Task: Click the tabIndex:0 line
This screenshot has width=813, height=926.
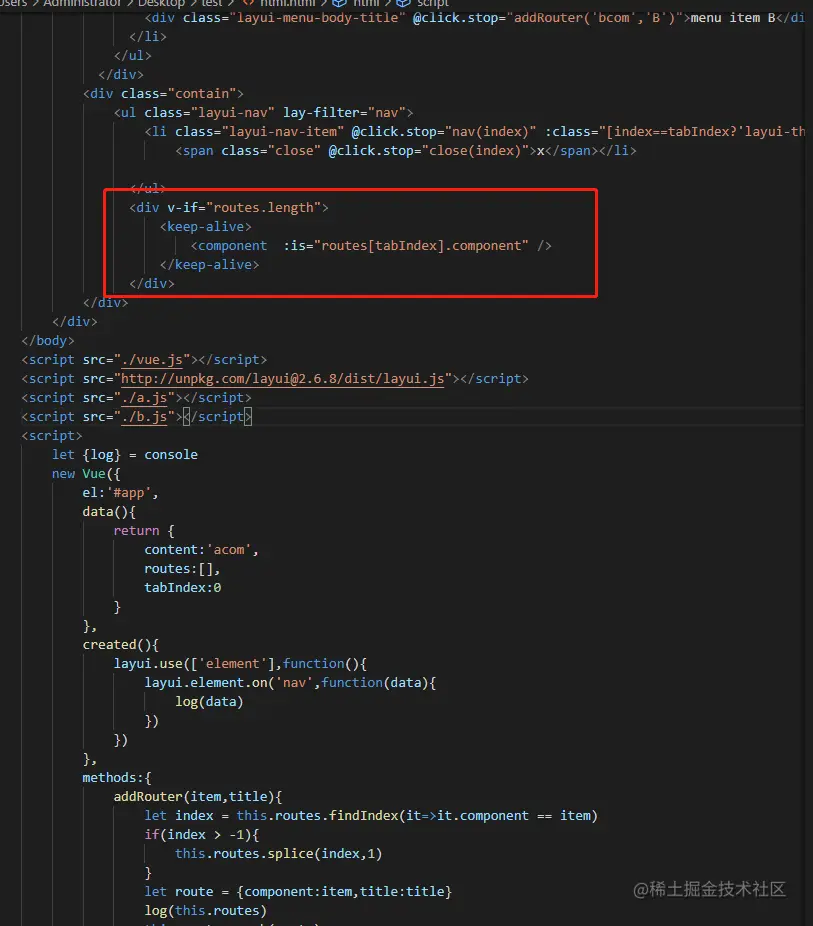Action: 182,588
